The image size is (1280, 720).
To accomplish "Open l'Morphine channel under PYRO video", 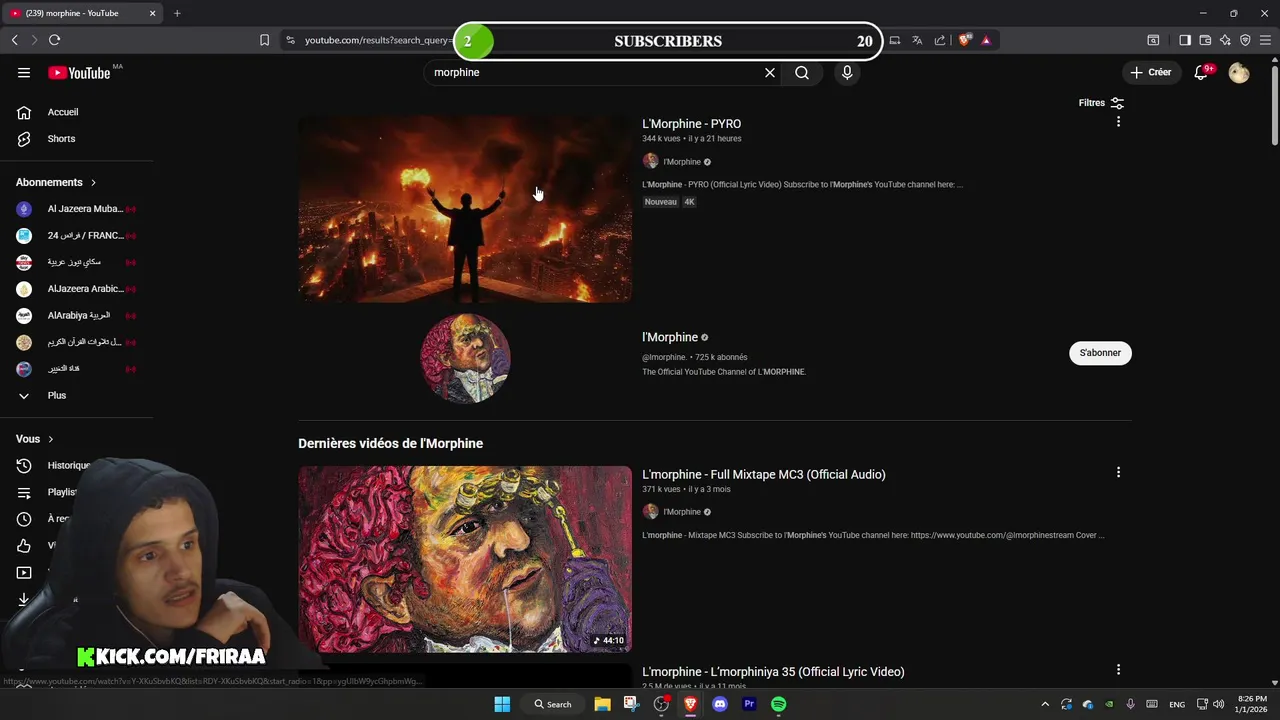I will click(682, 162).
